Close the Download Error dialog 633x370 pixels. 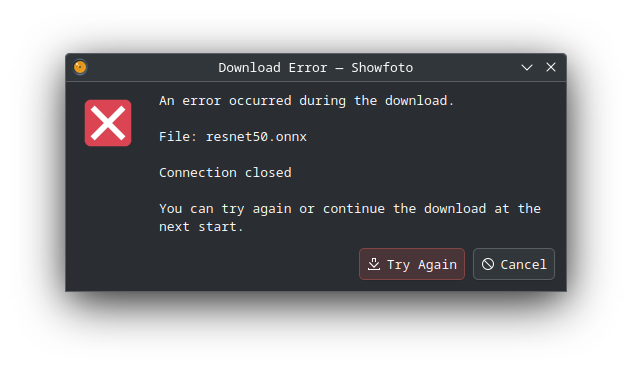tap(551, 67)
